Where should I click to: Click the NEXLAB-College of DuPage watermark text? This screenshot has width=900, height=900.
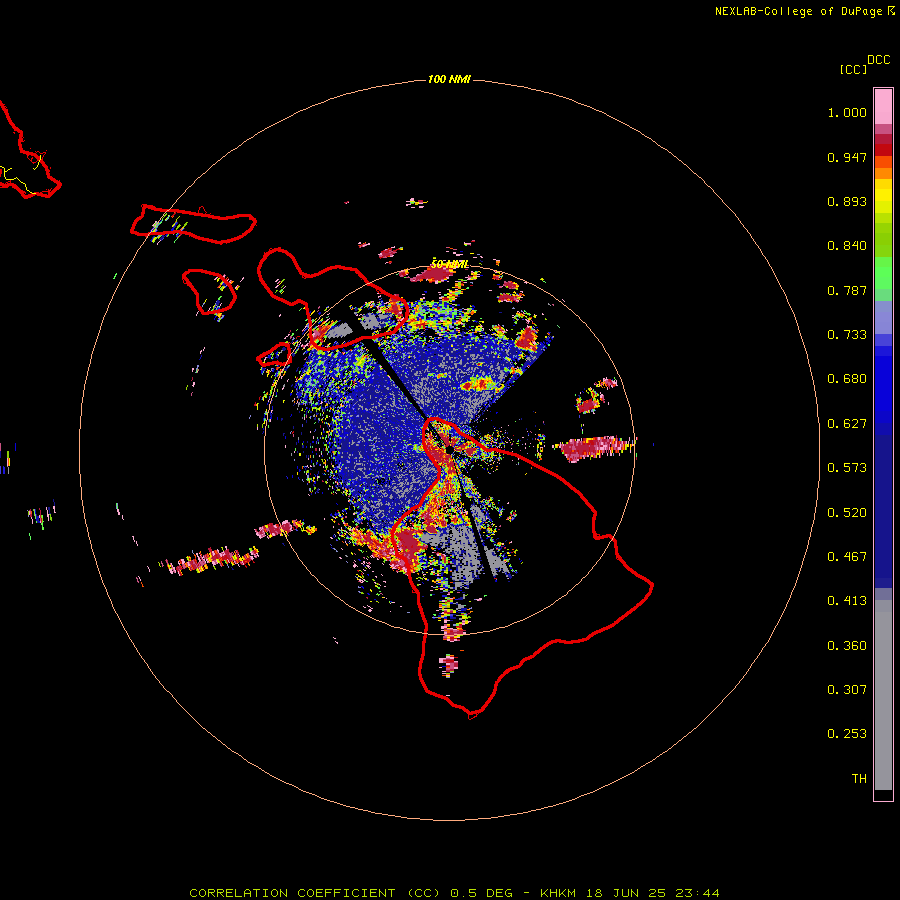coord(798,11)
